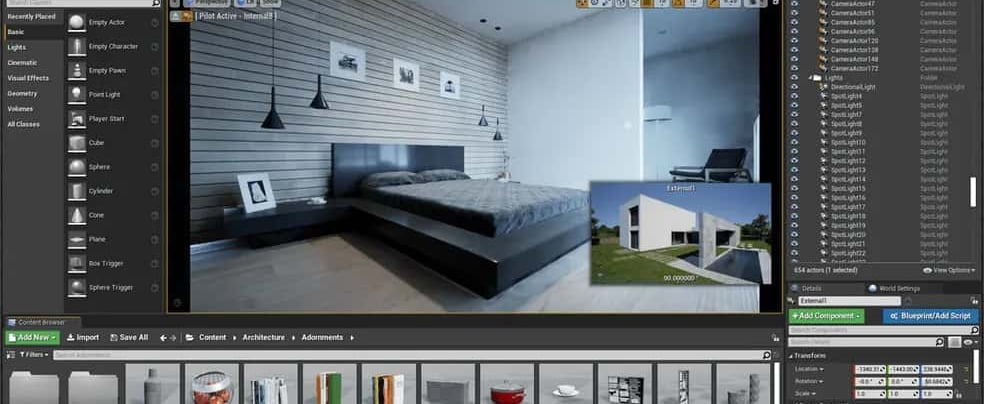984x404 pixels.
Task: Click the info icon beside Cube
Action: [154, 143]
